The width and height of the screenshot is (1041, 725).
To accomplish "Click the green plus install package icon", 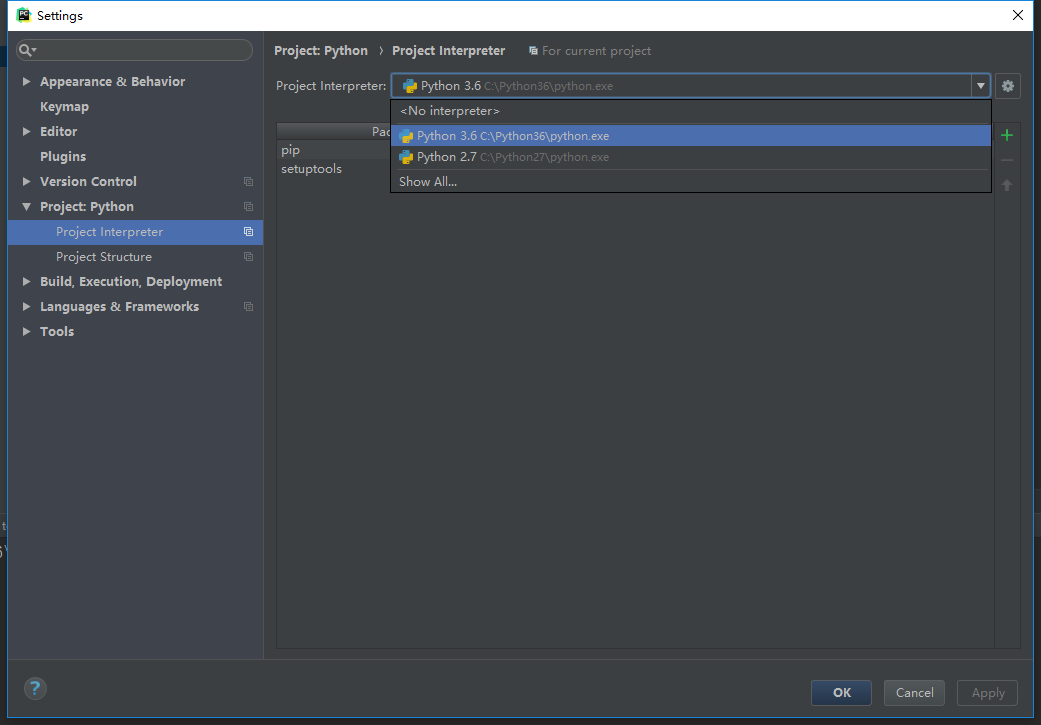I will click(1006, 135).
